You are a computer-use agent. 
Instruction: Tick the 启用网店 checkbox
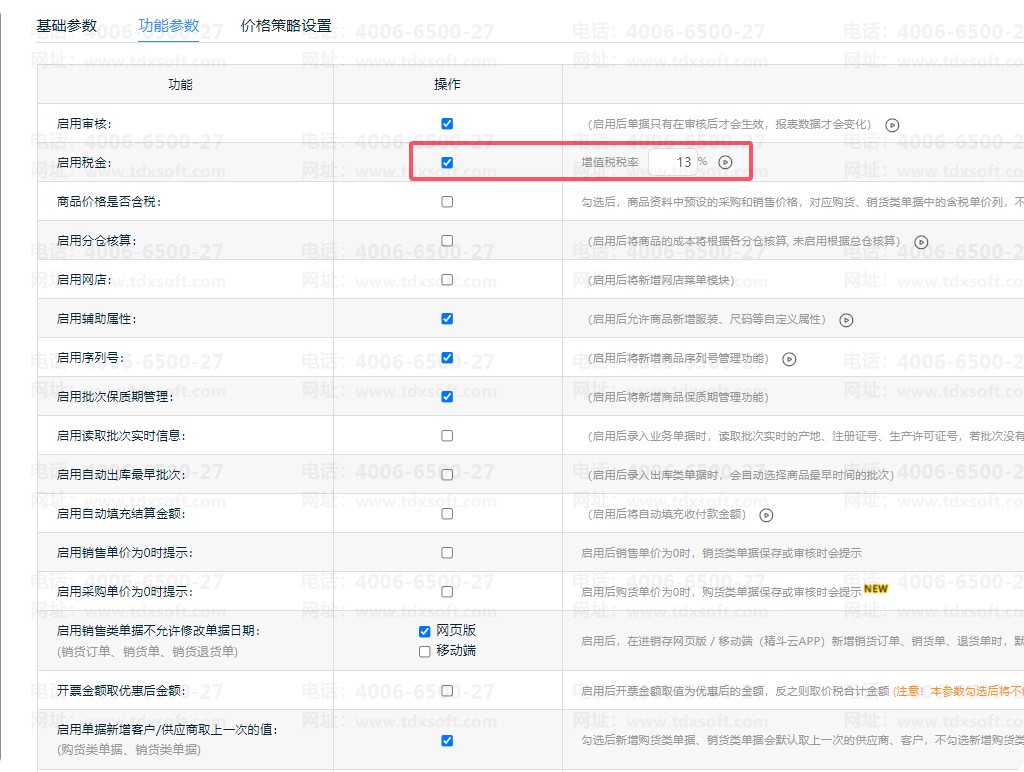click(447, 279)
